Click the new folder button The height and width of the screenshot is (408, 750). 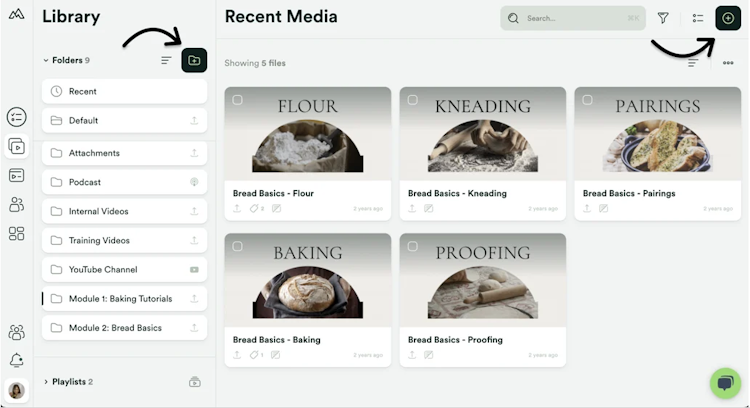click(194, 60)
